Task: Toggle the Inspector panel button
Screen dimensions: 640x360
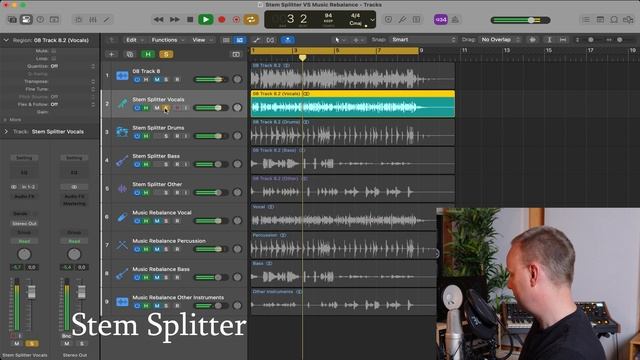Action: (26, 20)
